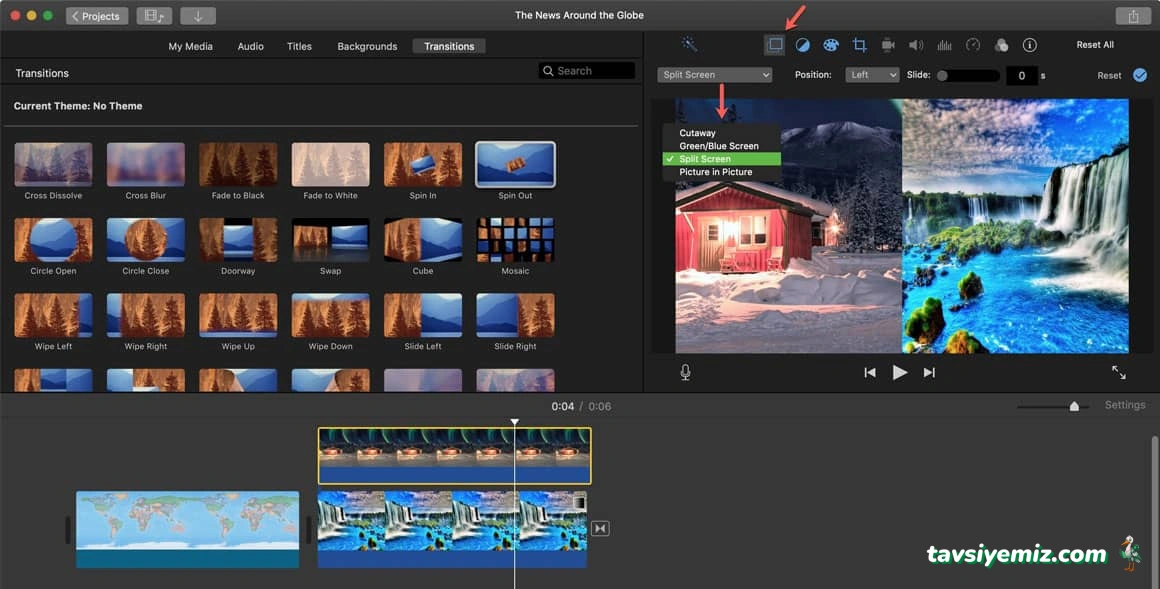
Task: Open the color correction palette icon
Action: pyautogui.click(x=830, y=45)
